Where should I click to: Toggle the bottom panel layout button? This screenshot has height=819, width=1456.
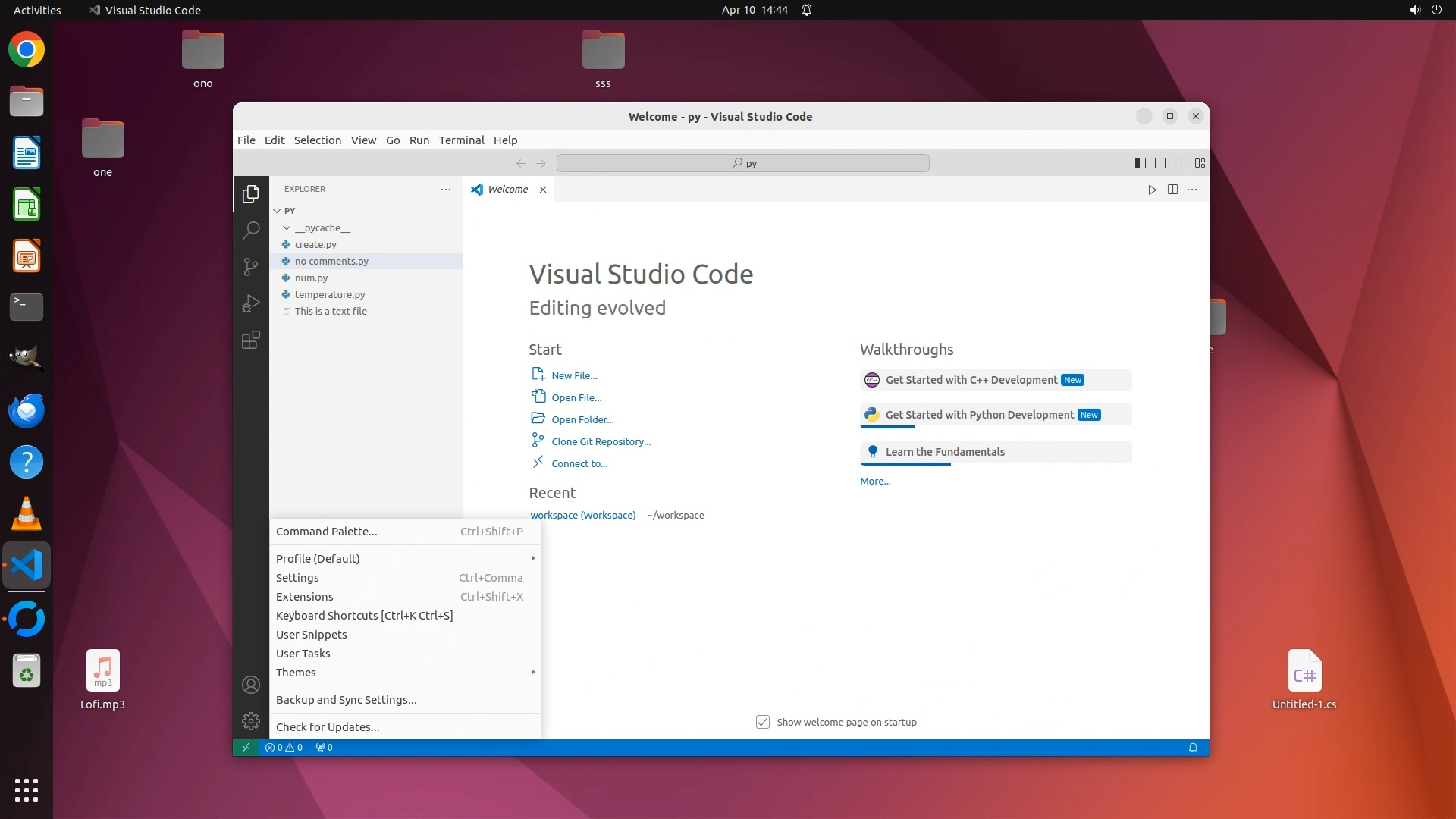click(1160, 163)
